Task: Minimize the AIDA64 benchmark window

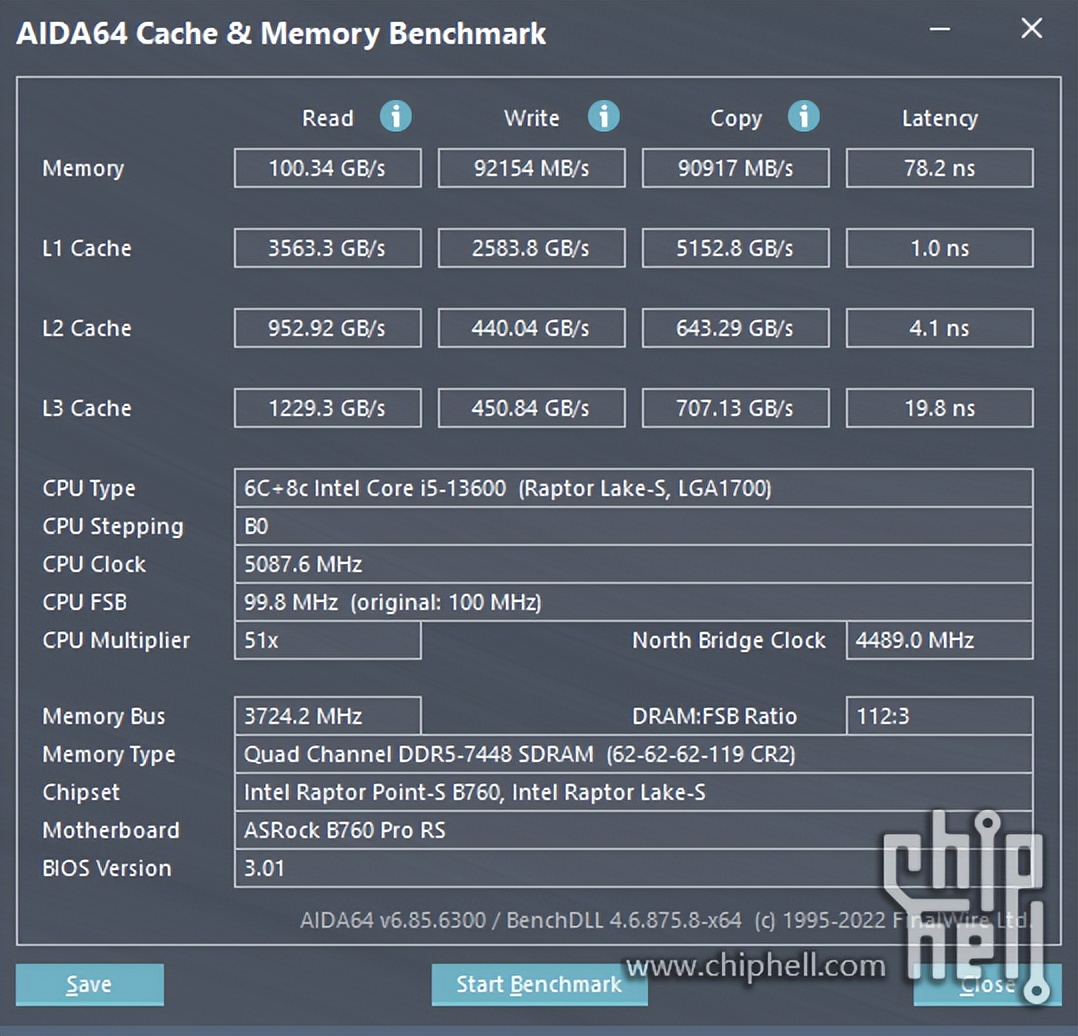Action: pyautogui.click(x=940, y=29)
